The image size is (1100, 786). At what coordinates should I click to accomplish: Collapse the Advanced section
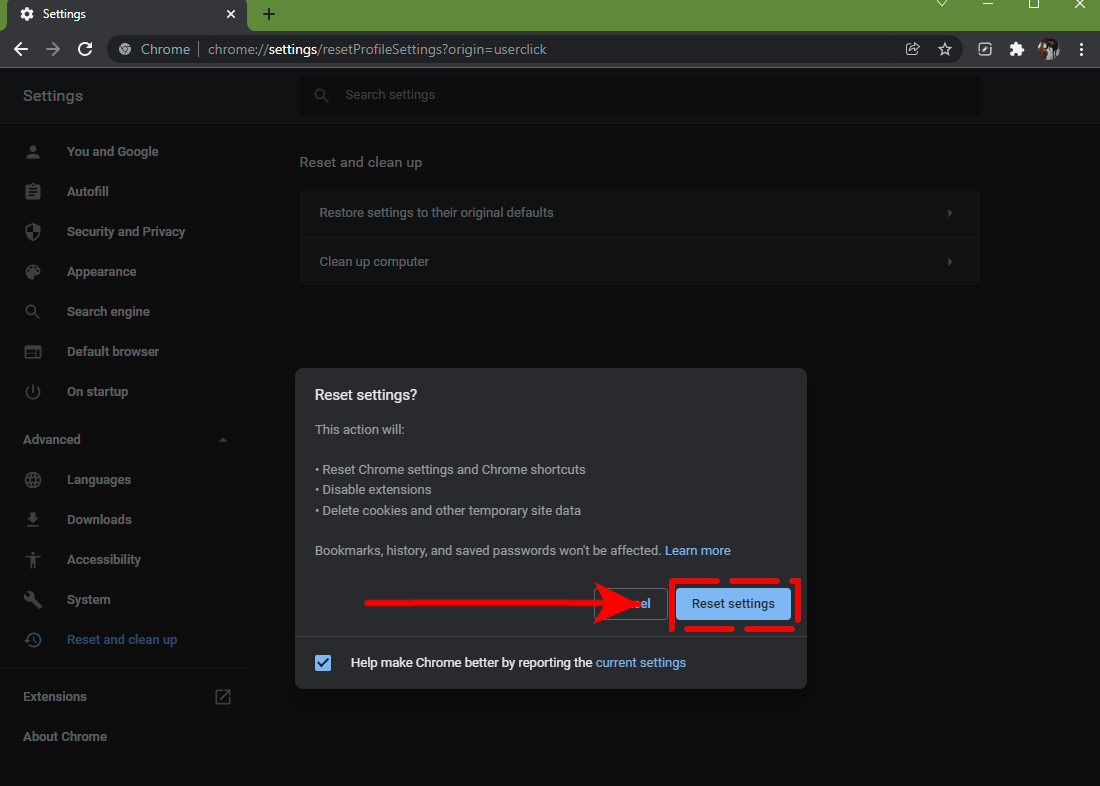tap(222, 439)
